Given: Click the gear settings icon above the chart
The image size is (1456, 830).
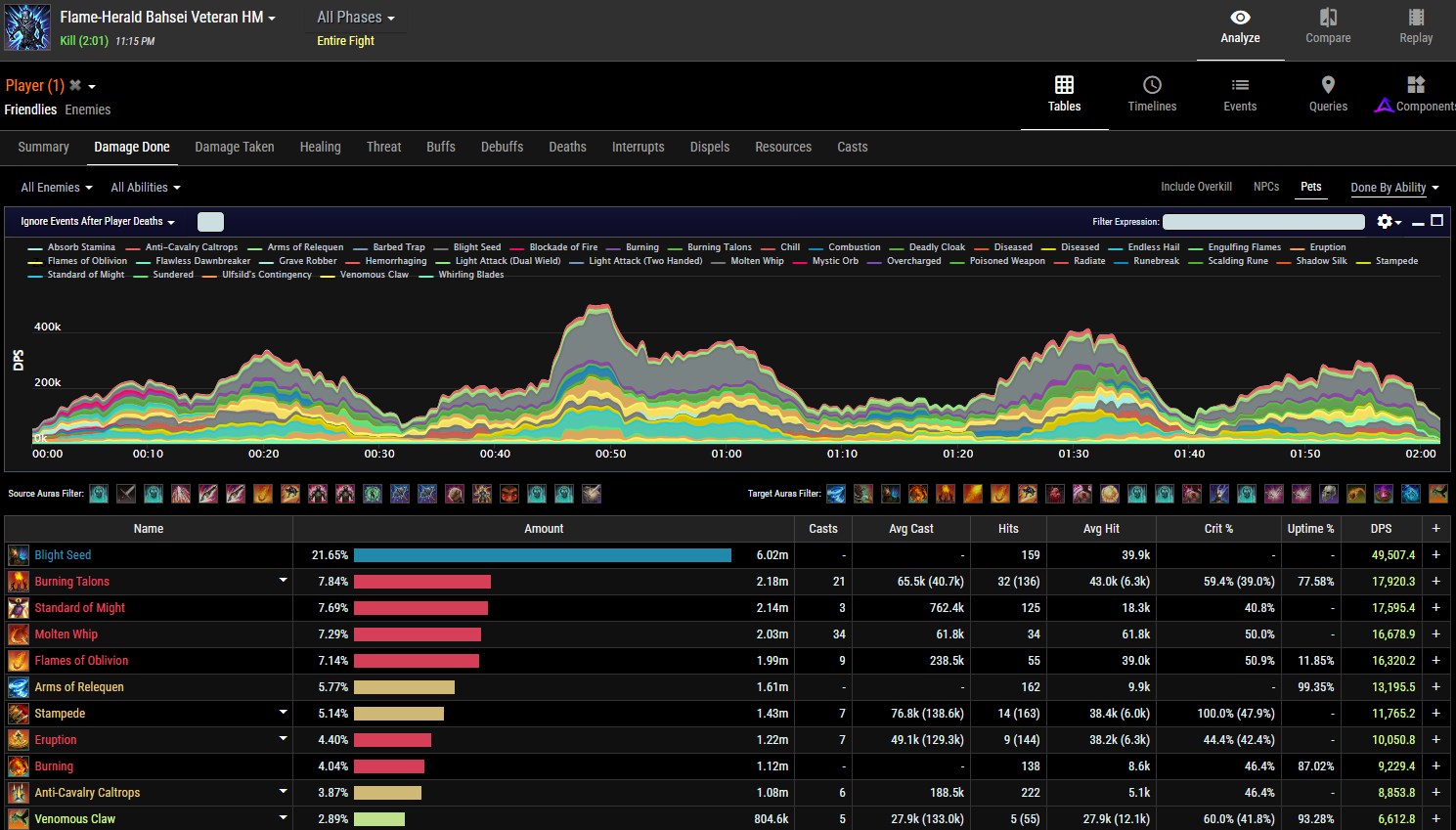Looking at the screenshot, I should [1385, 222].
